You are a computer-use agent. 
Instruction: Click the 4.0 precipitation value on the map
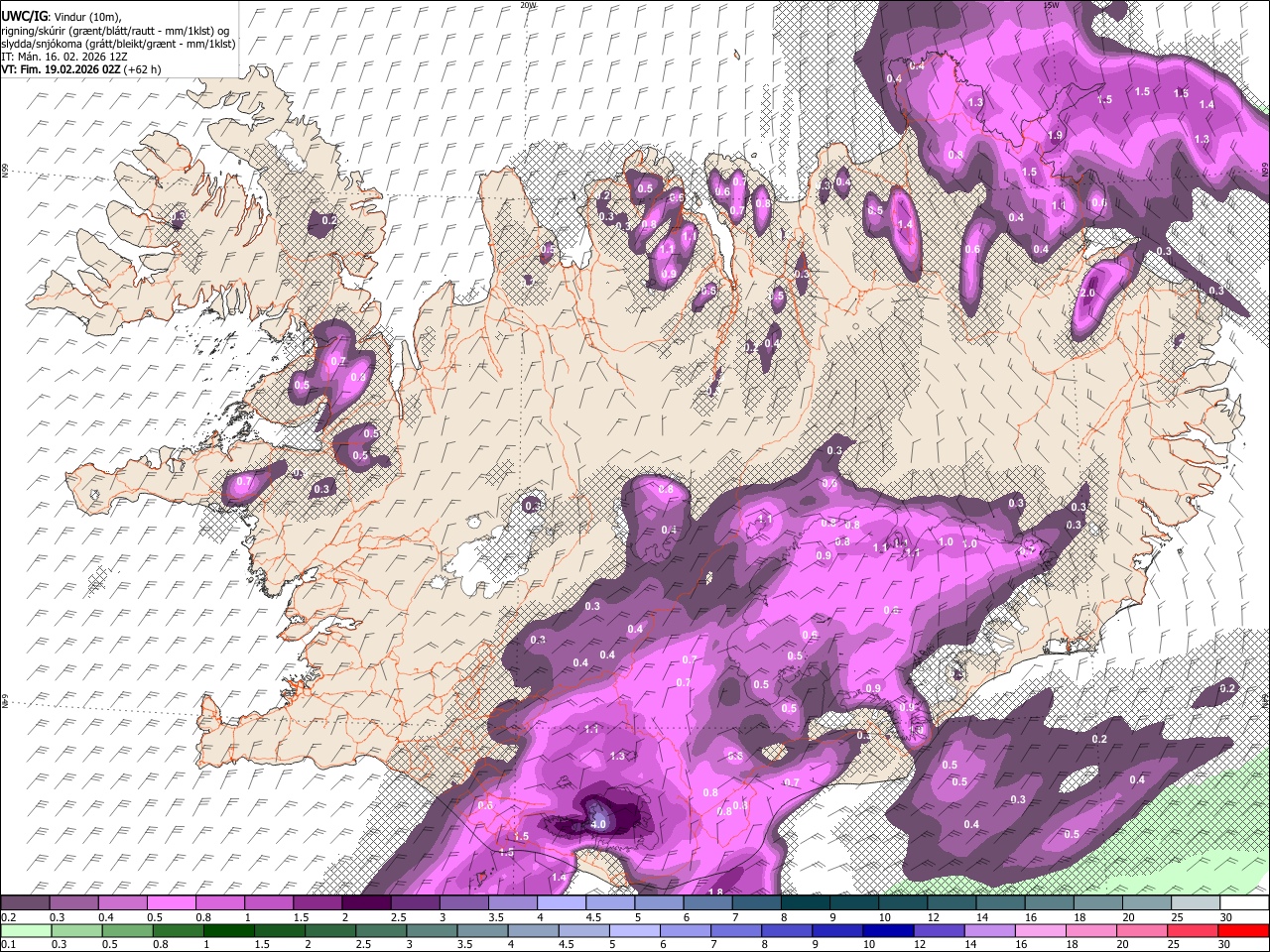pyautogui.click(x=598, y=824)
